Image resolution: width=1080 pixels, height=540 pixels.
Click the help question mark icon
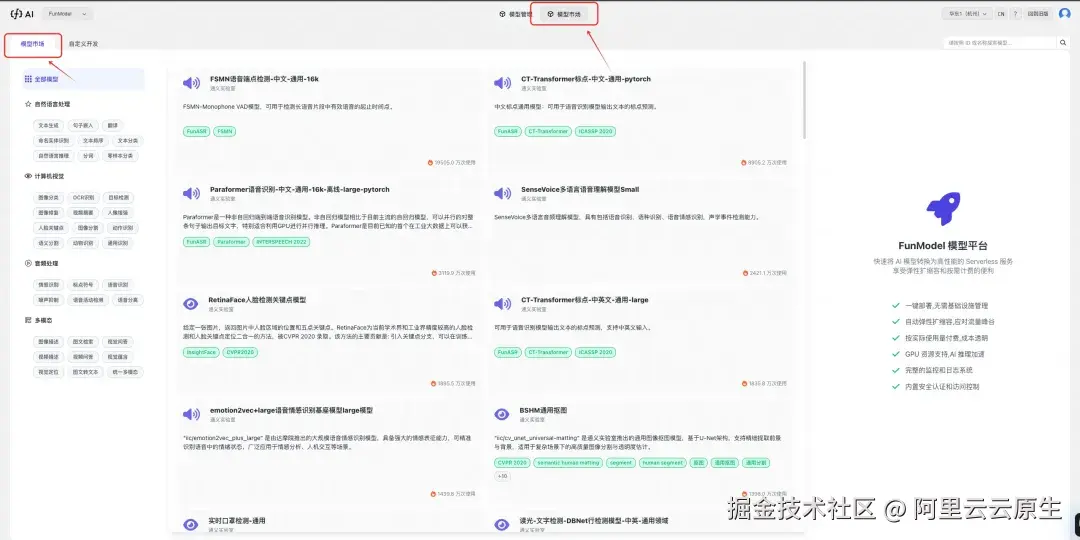[x=1015, y=13]
